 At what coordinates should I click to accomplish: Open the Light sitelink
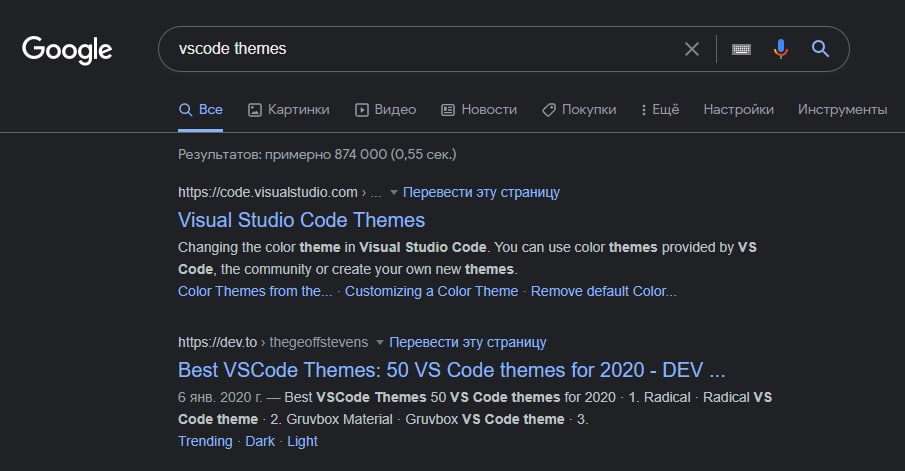click(302, 441)
